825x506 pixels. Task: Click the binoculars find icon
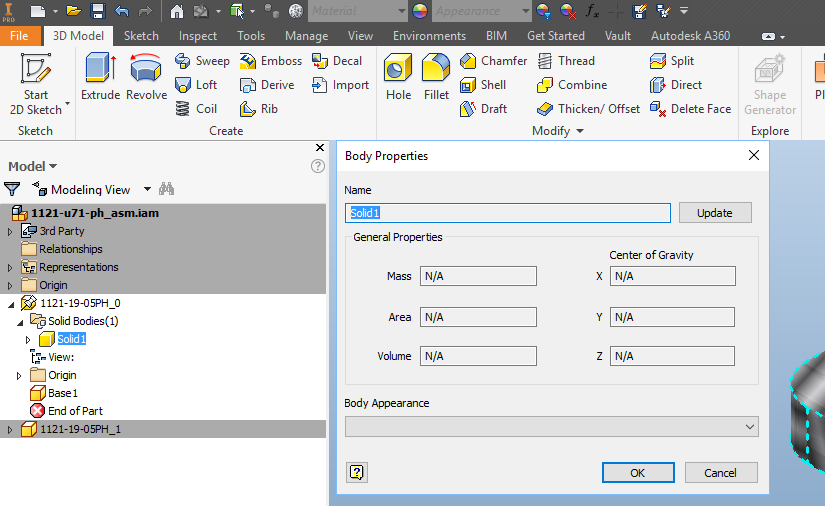coord(166,188)
